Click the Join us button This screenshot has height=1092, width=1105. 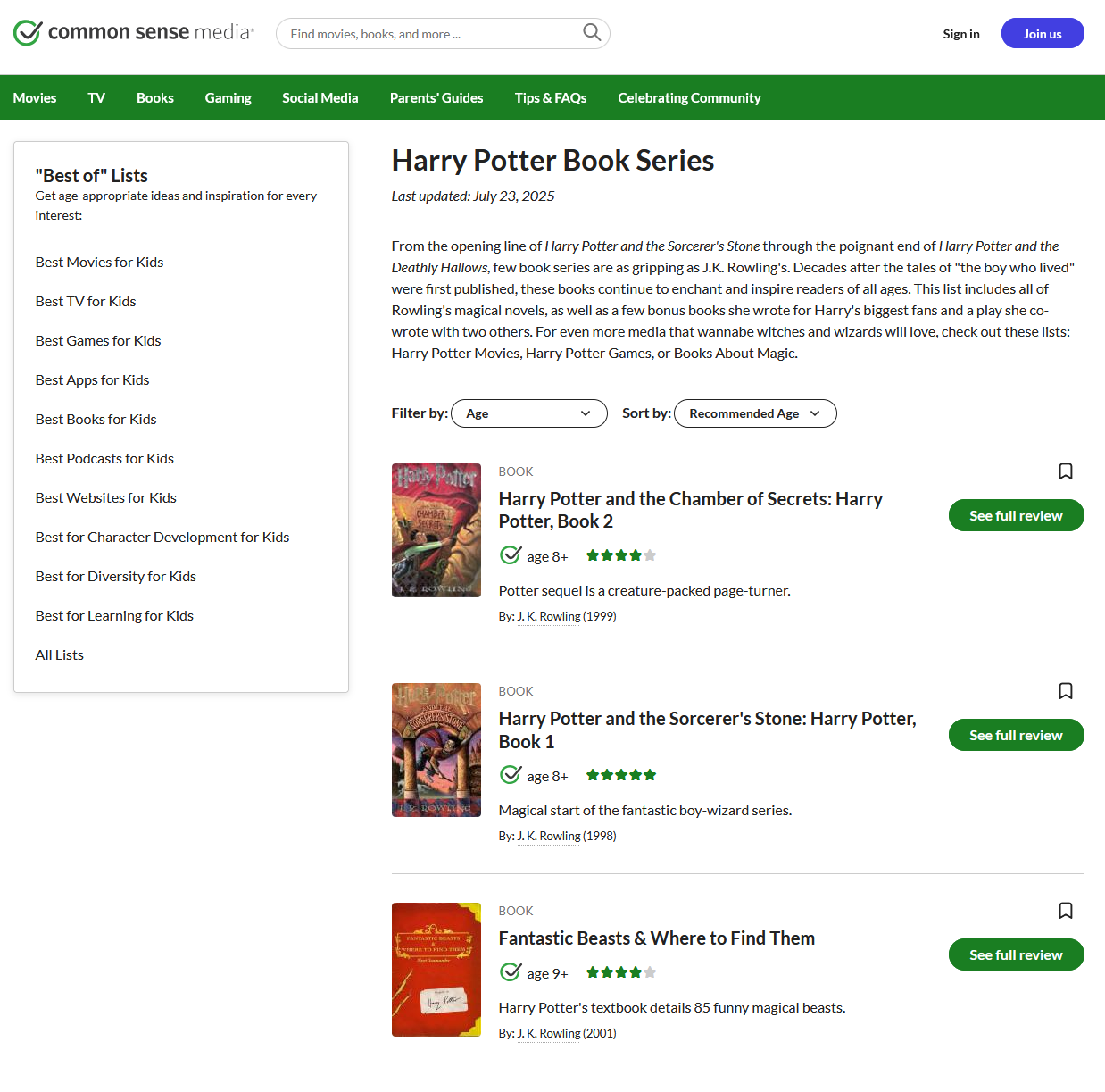(1043, 33)
